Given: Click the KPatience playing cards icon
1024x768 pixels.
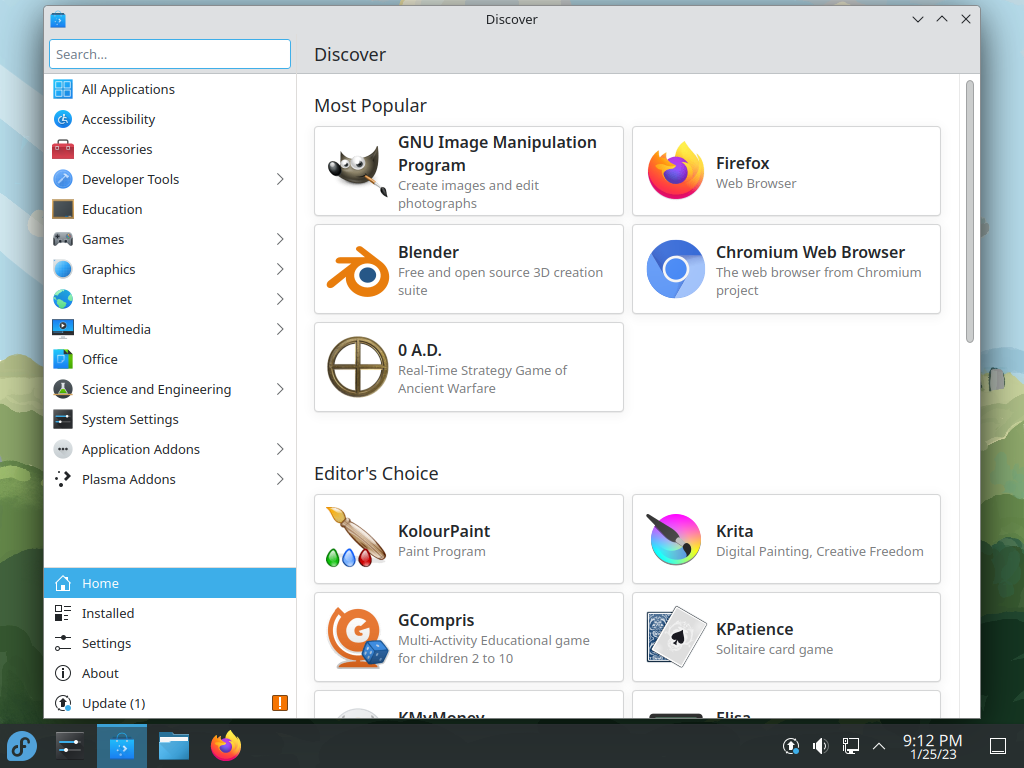Looking at the screenshot, I should 676,637.
